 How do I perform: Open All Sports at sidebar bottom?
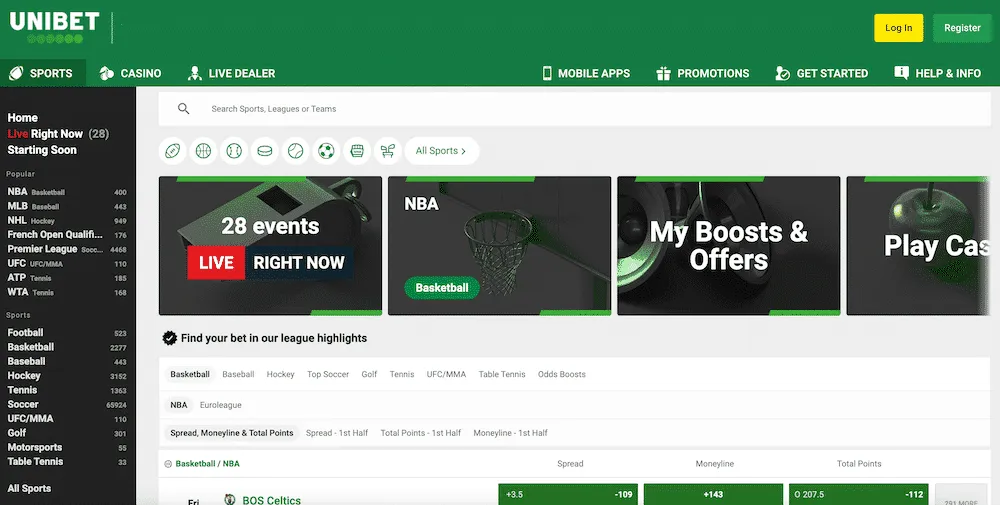tap(29, 488)
